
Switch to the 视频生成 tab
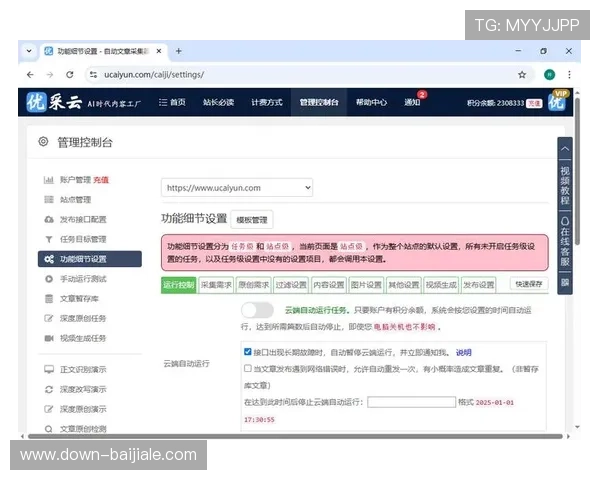441,285
